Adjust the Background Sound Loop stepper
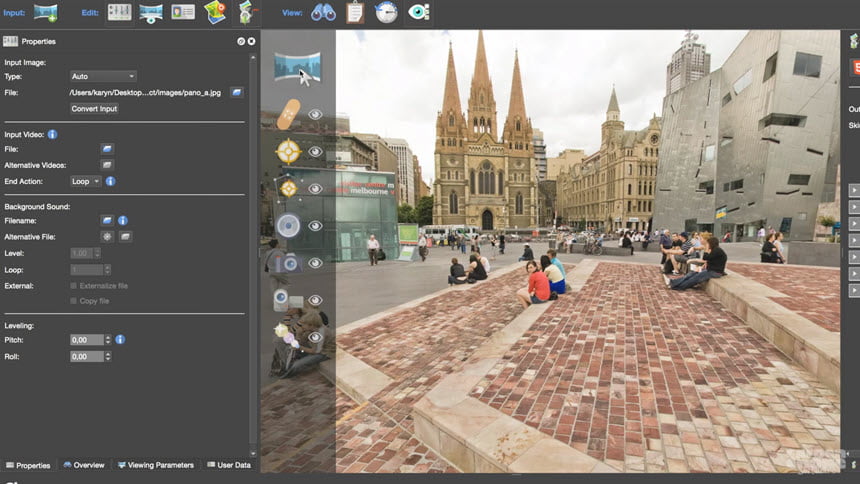The image size is (860, 484). tap(108, 269)
